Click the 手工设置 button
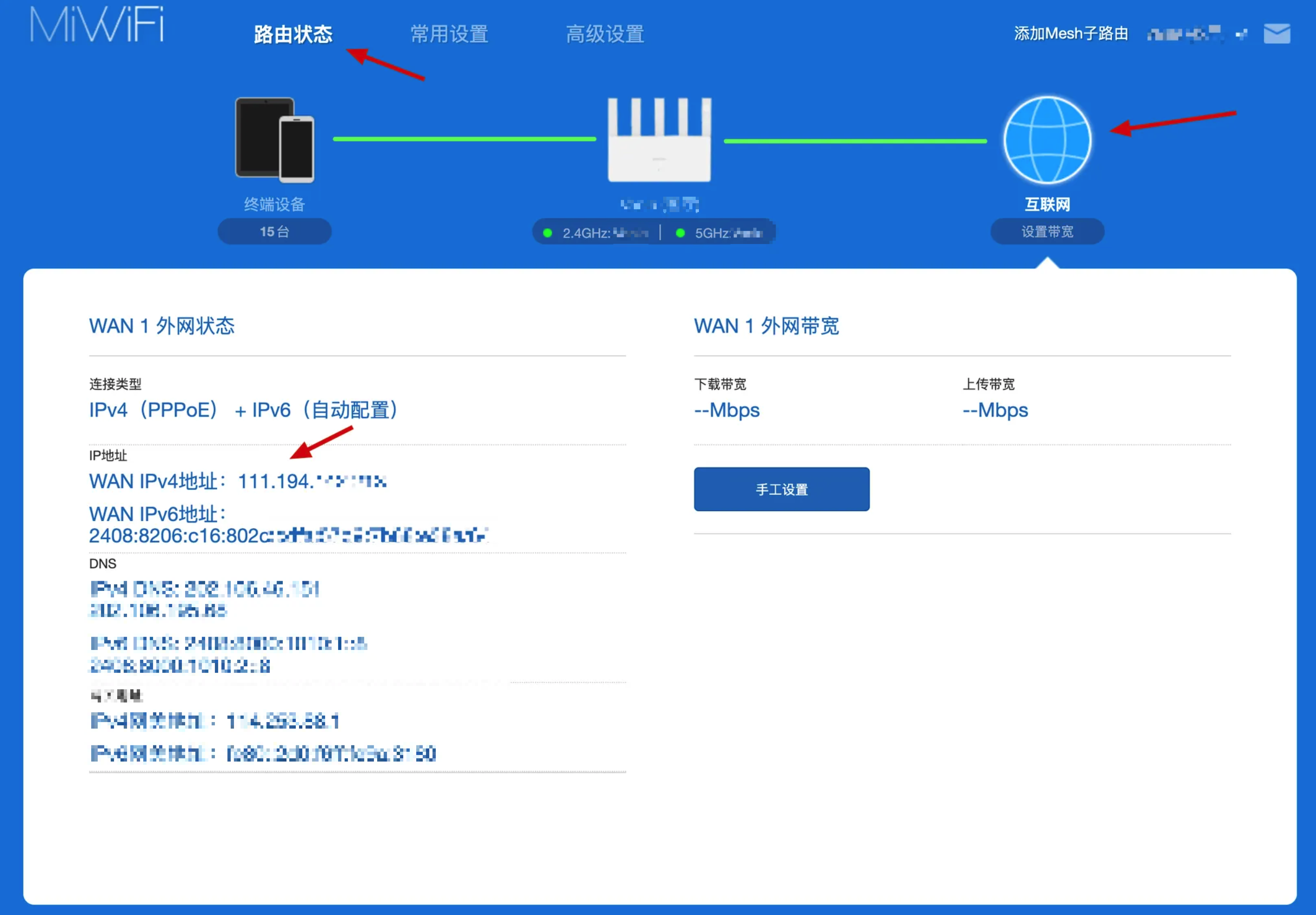 [781, 489]
